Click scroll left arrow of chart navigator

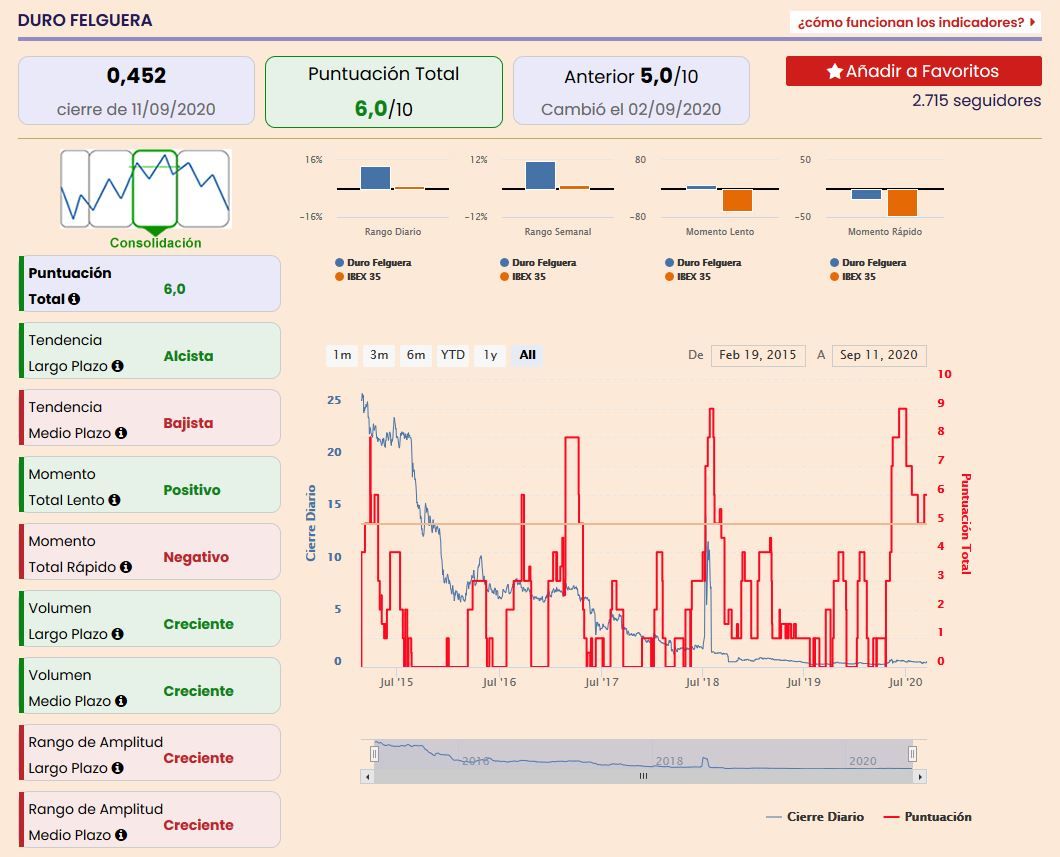(x=367, y=777)
